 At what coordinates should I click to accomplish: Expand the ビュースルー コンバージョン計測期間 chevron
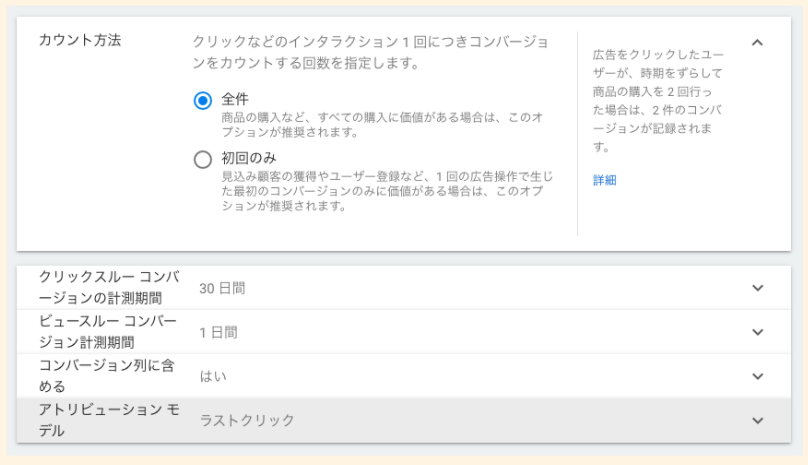757,332
